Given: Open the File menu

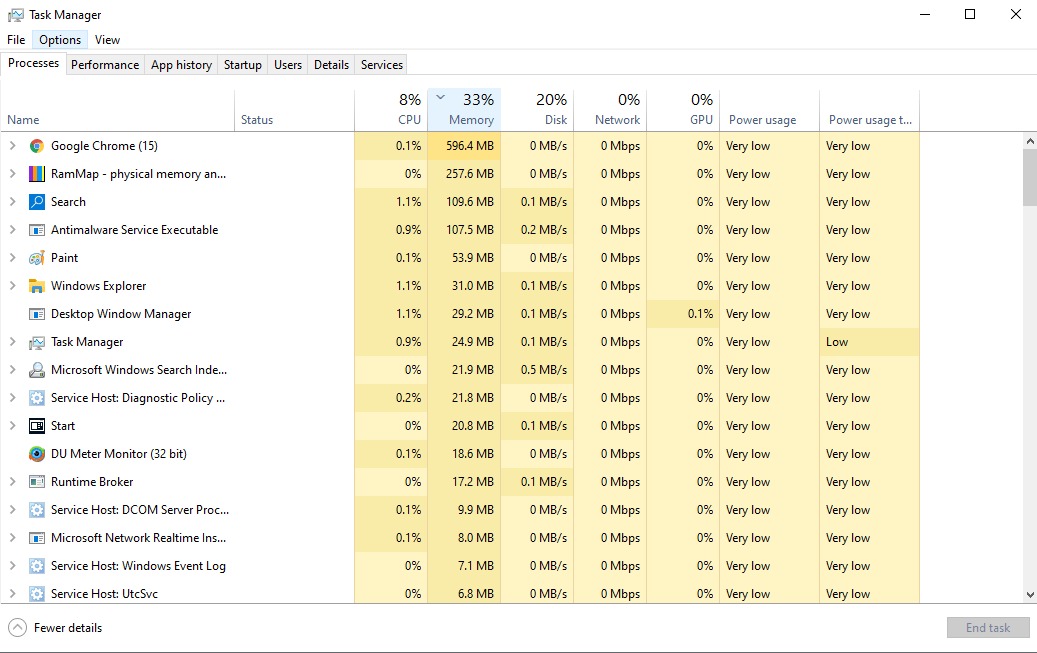Looking at the screenshot, I should pyautogui.click(x=16, y=40).
